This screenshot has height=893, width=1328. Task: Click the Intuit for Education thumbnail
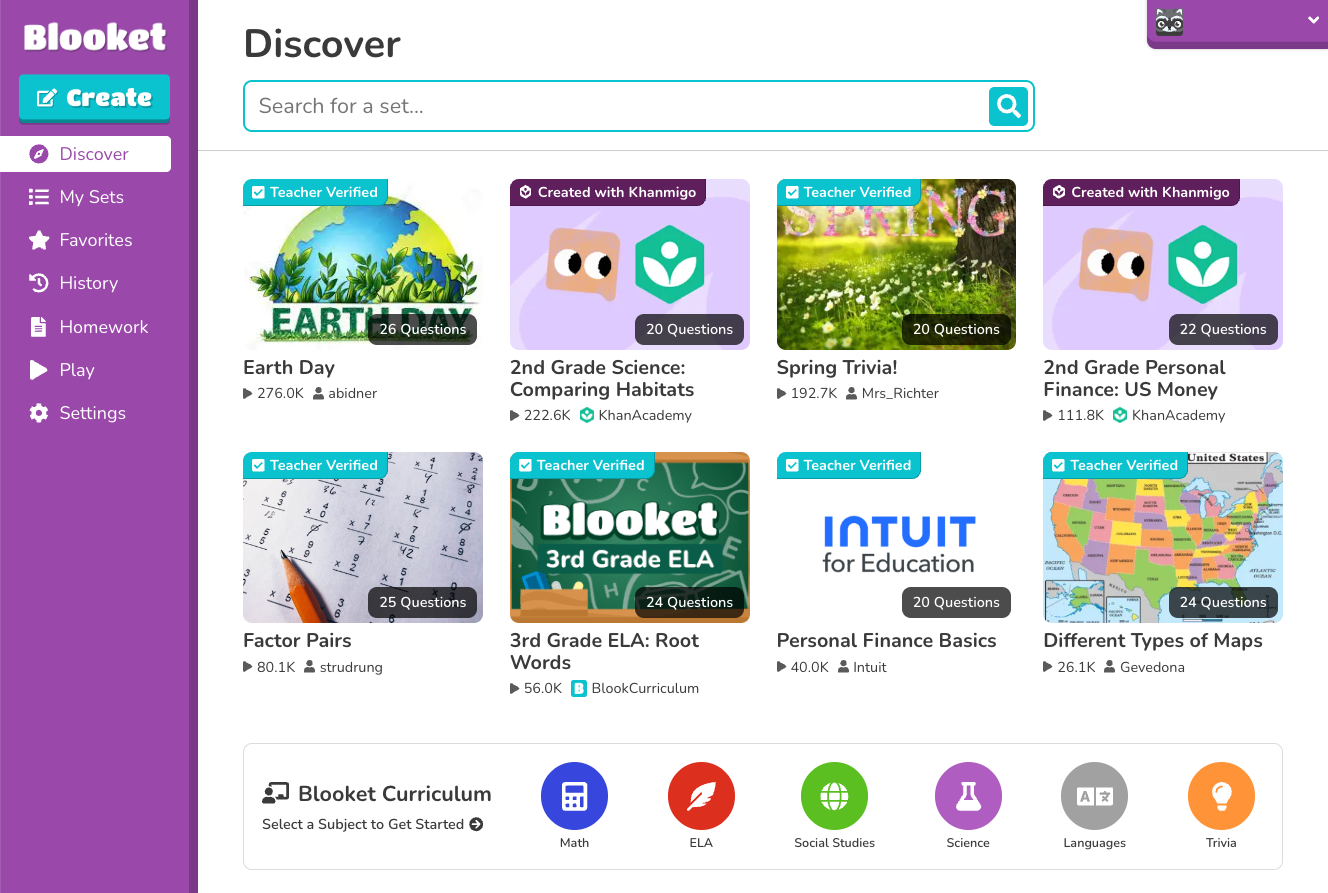(896, 537)
